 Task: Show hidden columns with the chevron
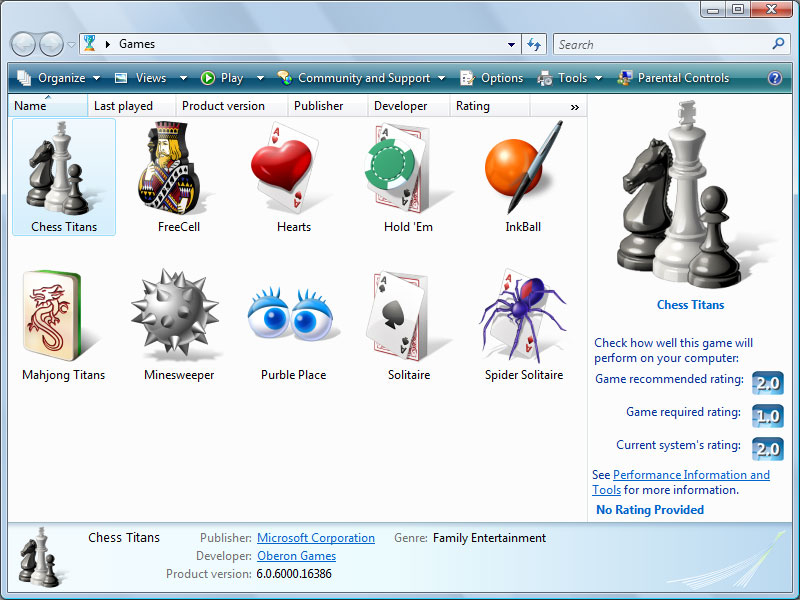coord(574,107)
